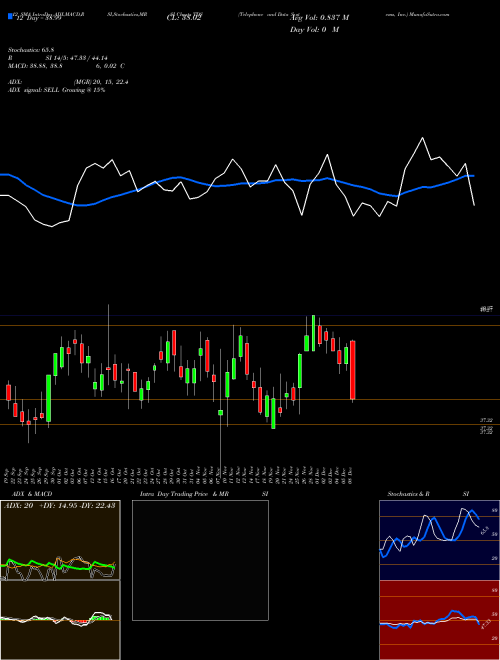Click 'ADX signal: SELL Growing @ 15%' text
The width and height of the screenshot is (500, 660).
(x=56, y=90)
